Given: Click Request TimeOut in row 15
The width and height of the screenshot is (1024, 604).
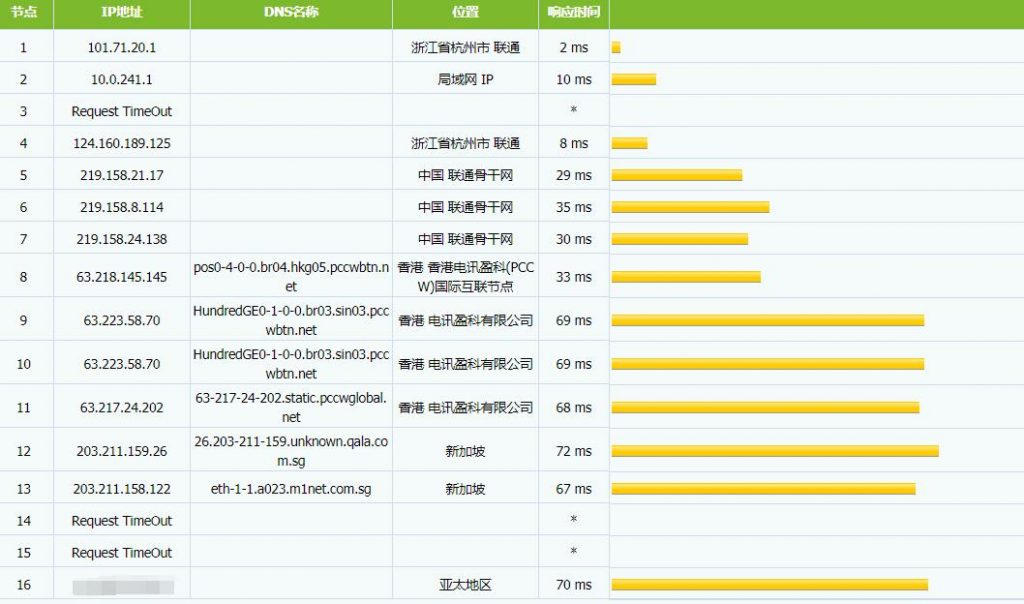Looking at the screenshot, I should [121, 553].
